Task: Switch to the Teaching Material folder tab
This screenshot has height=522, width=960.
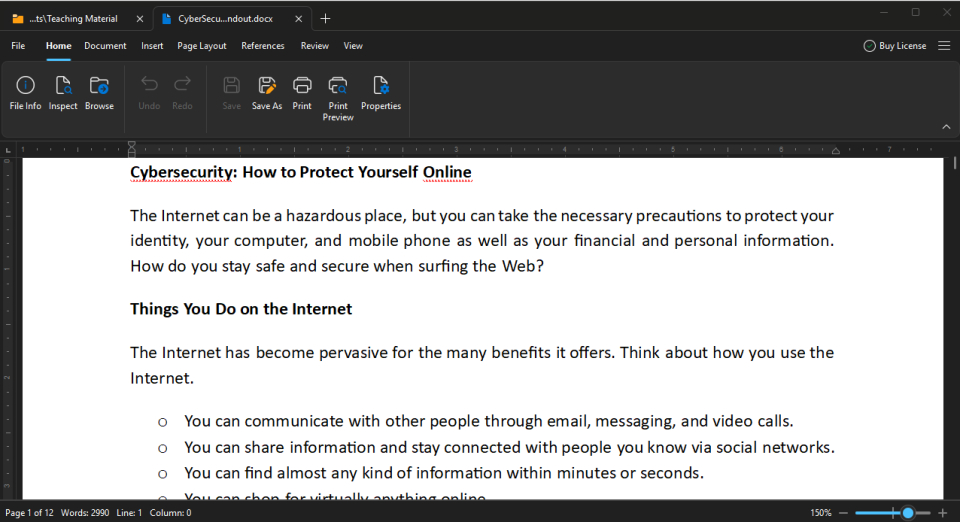Action: click(x=72, y=18)
